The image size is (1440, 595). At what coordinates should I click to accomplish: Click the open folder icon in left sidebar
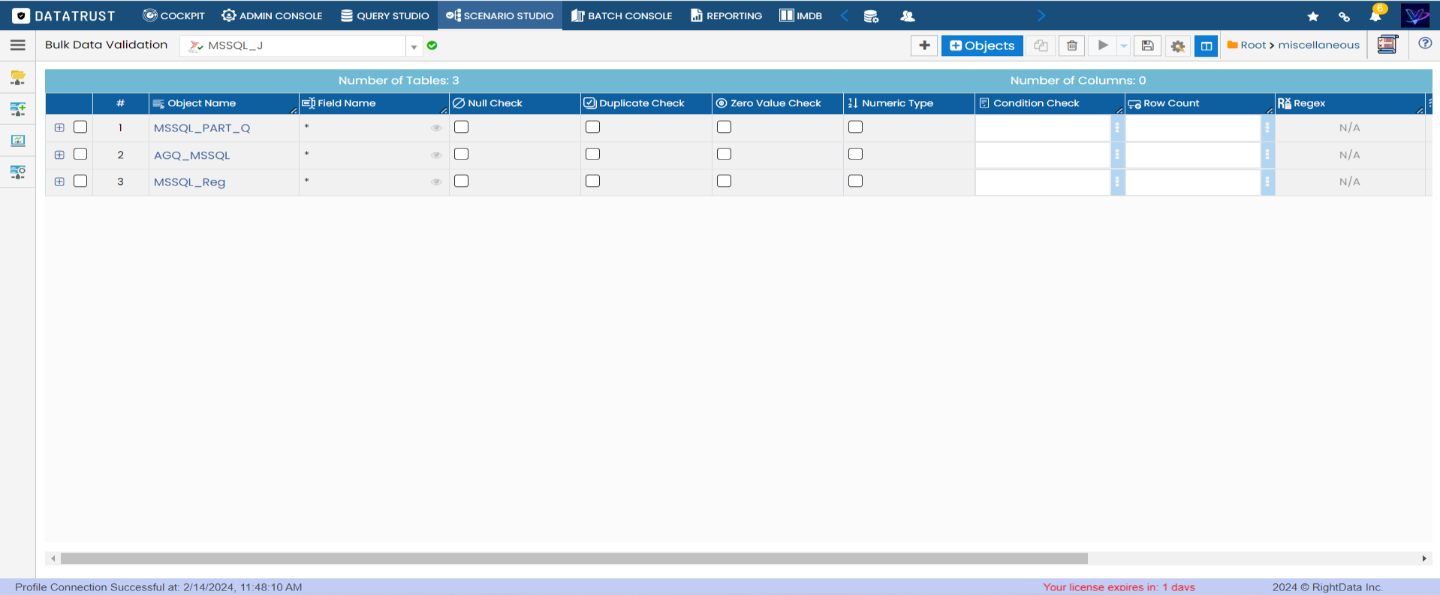pyautogui.click(x=17, y=78)
